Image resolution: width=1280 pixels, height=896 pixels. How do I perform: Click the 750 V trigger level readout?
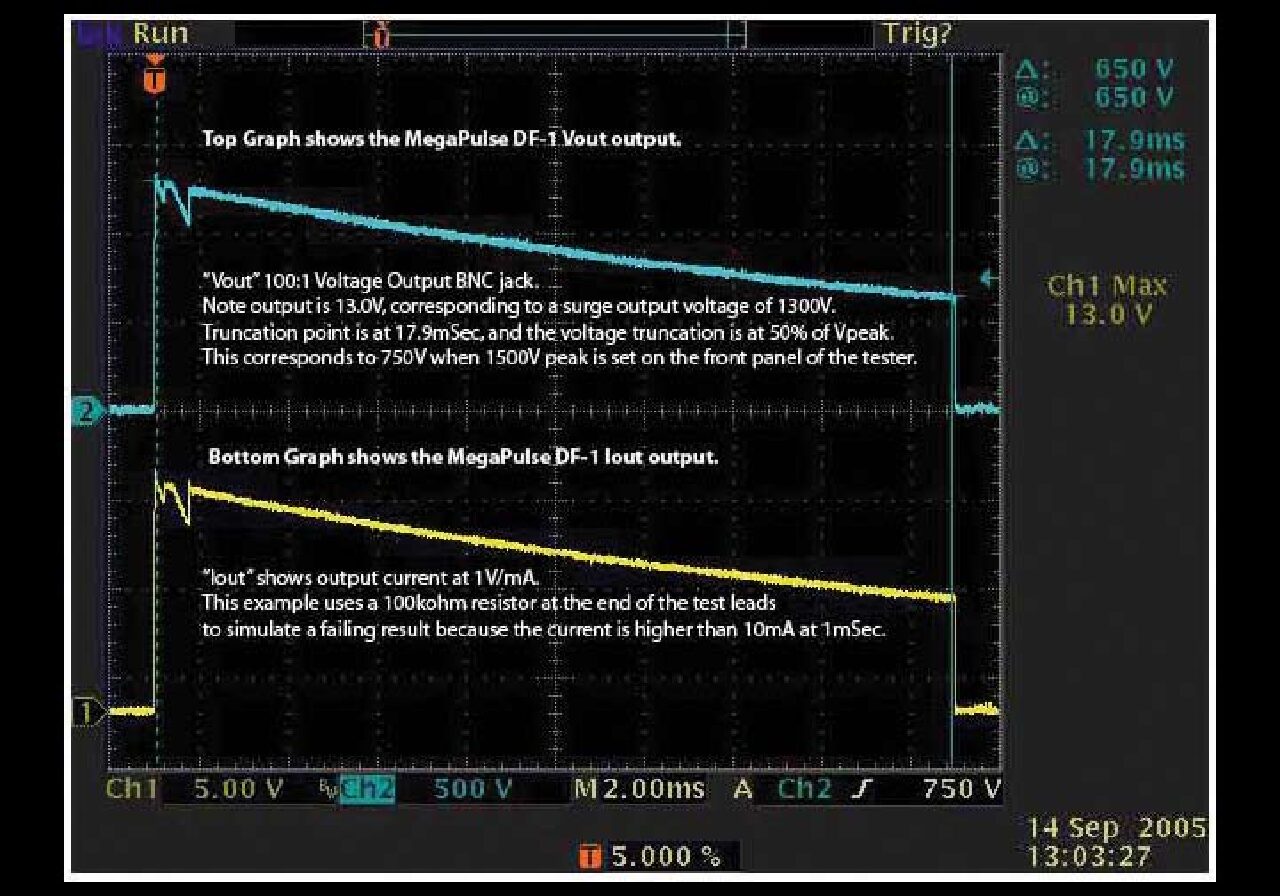(x=961, y=788)
